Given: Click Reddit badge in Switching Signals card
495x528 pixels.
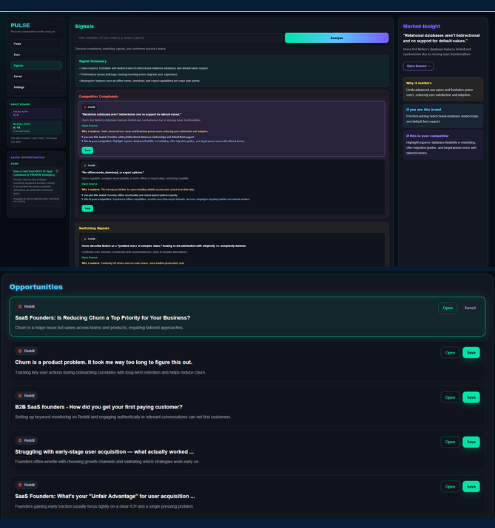Looking at the screenshot, I should click(90, 239).
